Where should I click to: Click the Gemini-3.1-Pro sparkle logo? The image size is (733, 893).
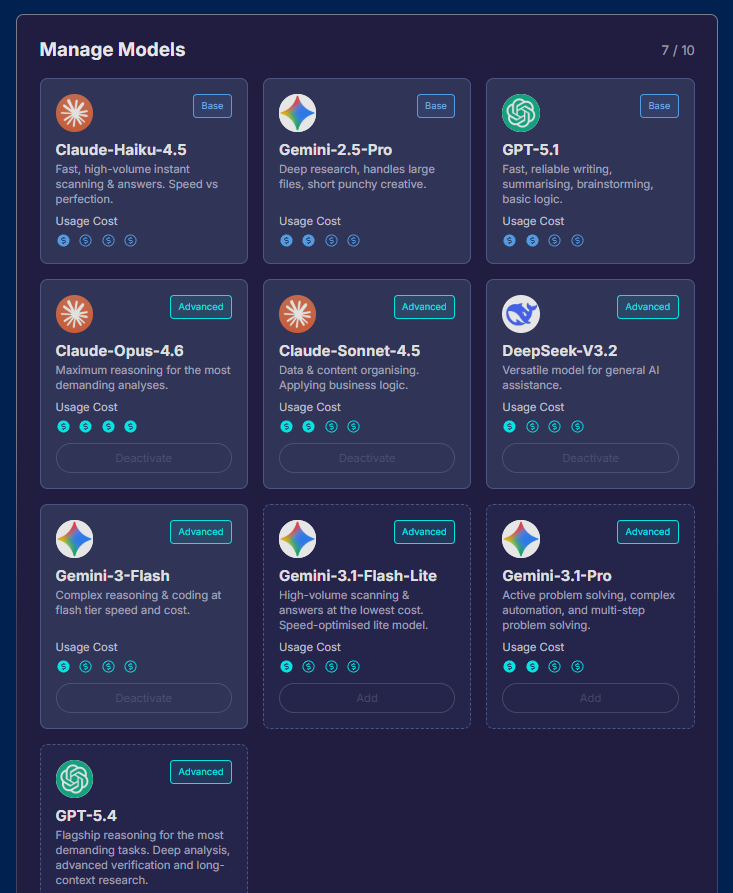click(x=521, y=539)
